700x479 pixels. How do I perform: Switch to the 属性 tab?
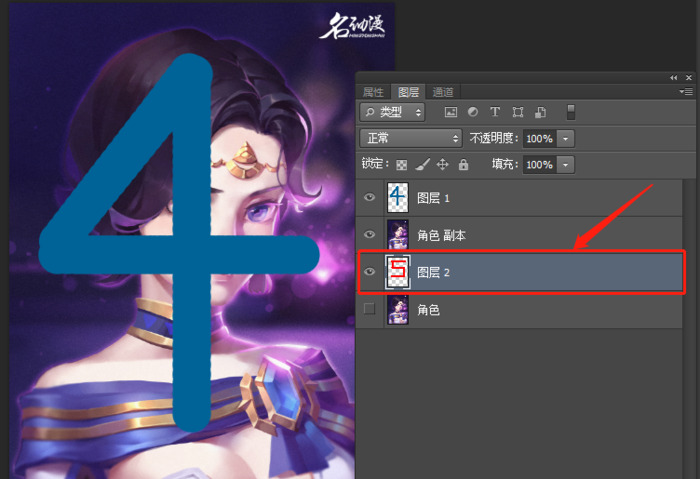pyautogui.click(x=373, y=91)
